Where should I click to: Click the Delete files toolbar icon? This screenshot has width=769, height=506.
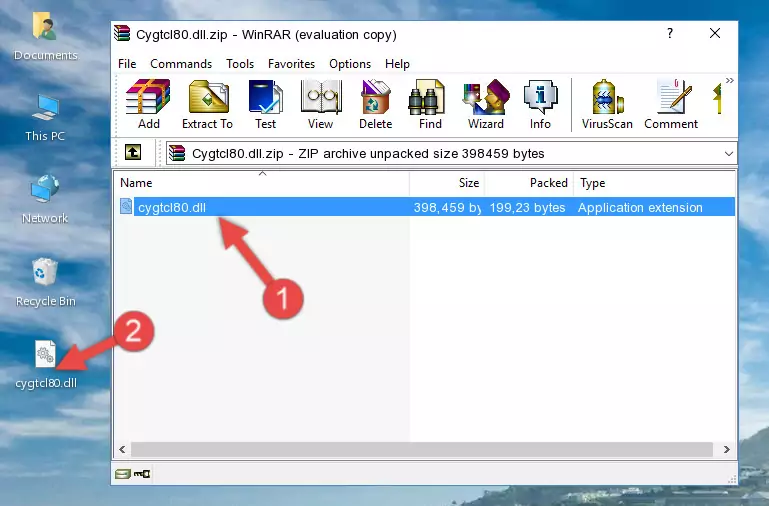point(376,104)
